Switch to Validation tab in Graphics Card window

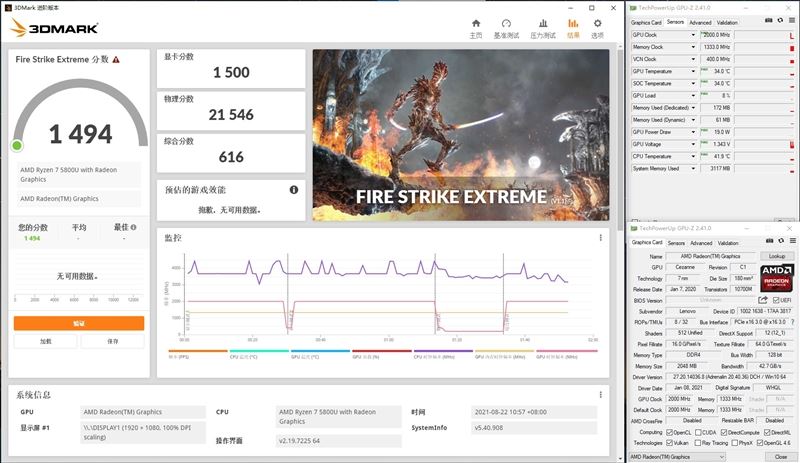[x=727, y=243]
